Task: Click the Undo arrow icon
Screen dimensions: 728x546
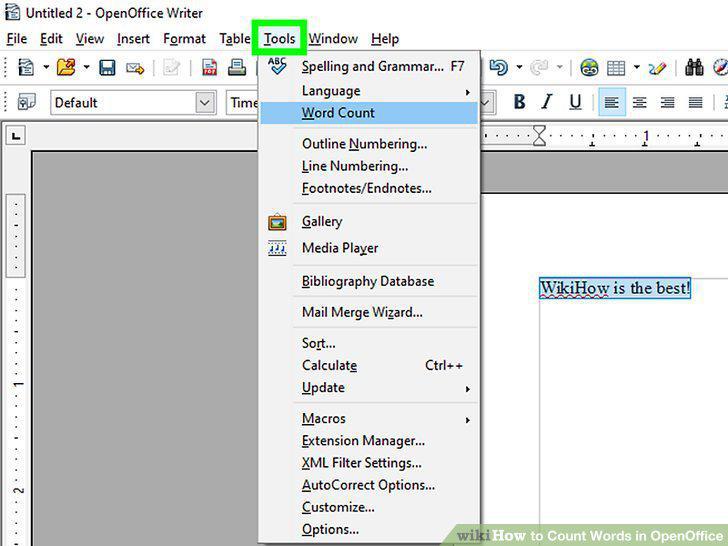Action: coord(499,68)
